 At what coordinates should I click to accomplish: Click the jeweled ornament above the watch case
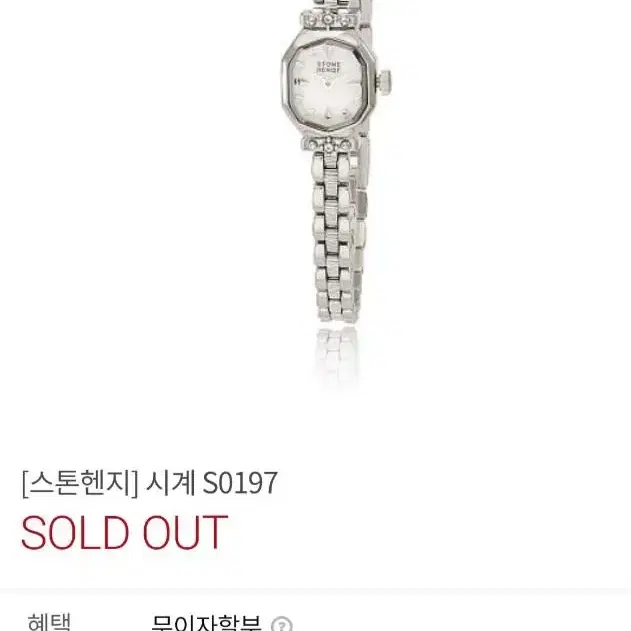[329, 20]
